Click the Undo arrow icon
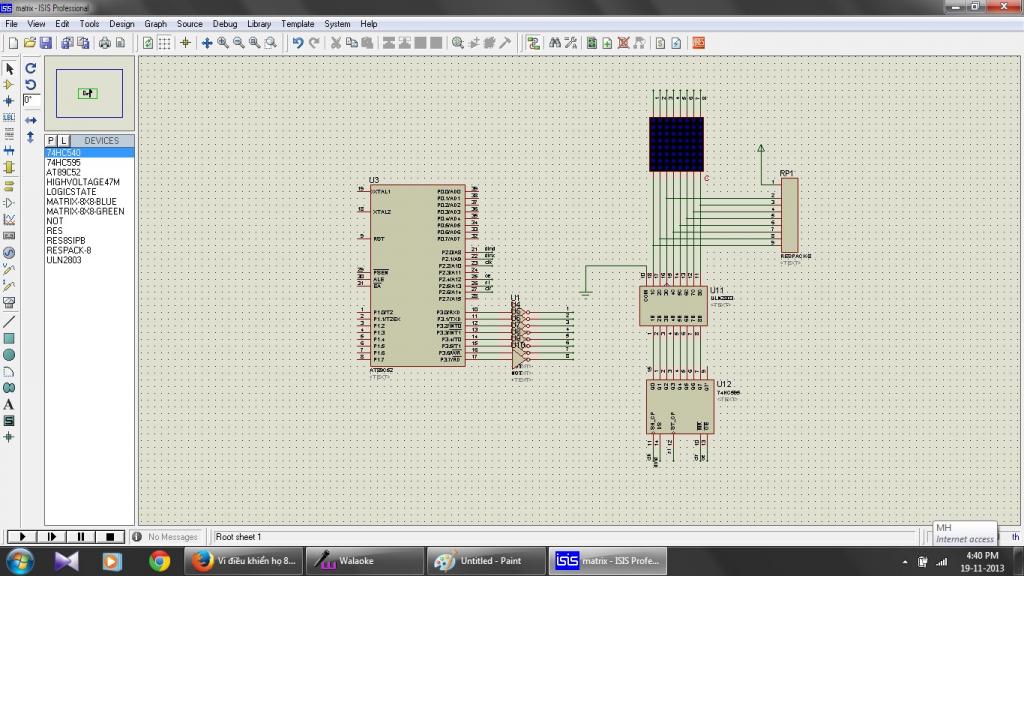The image size is (1024, 720). (297, 43)
